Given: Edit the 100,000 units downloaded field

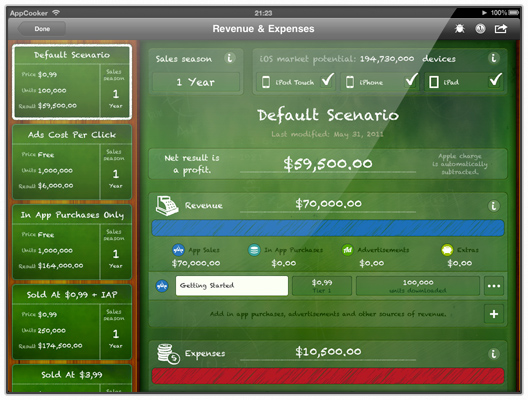Looking at the screenshot, I should pos(418,286).
